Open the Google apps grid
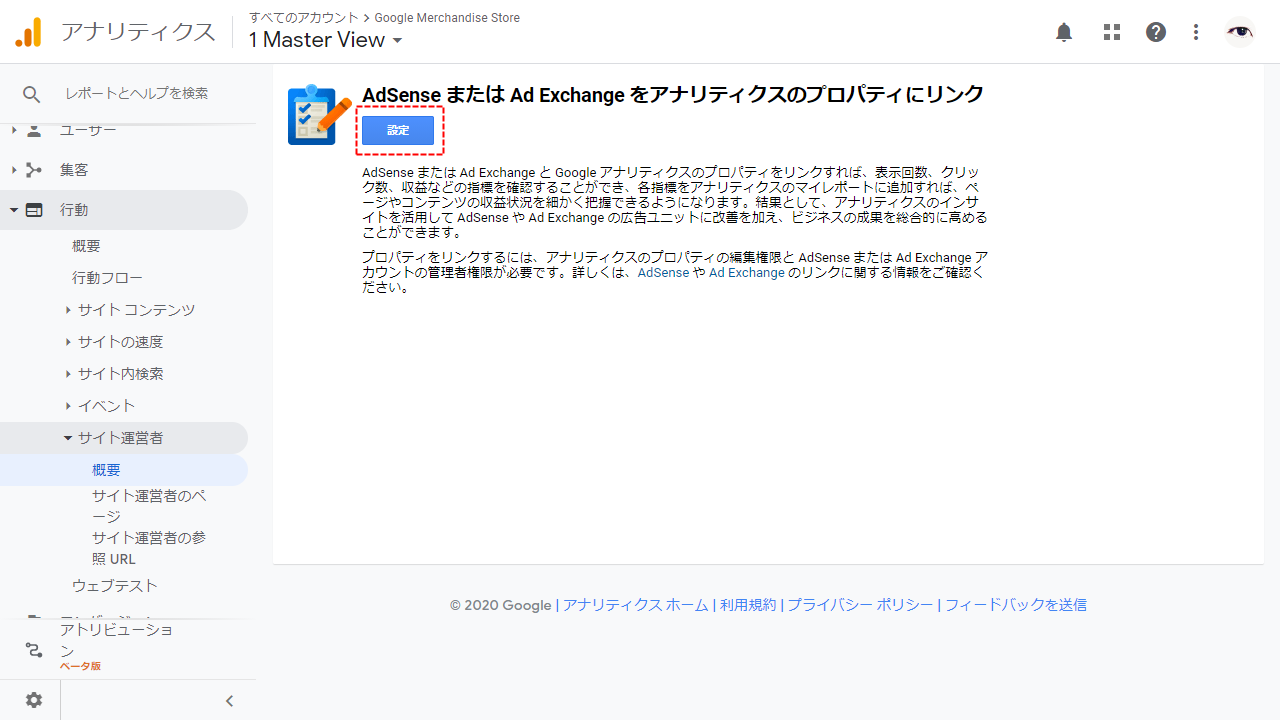 pos(1112,32)
